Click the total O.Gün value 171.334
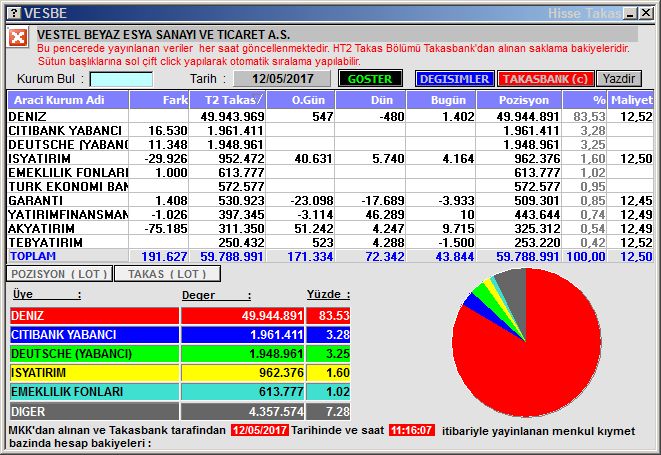 (310, 256)
